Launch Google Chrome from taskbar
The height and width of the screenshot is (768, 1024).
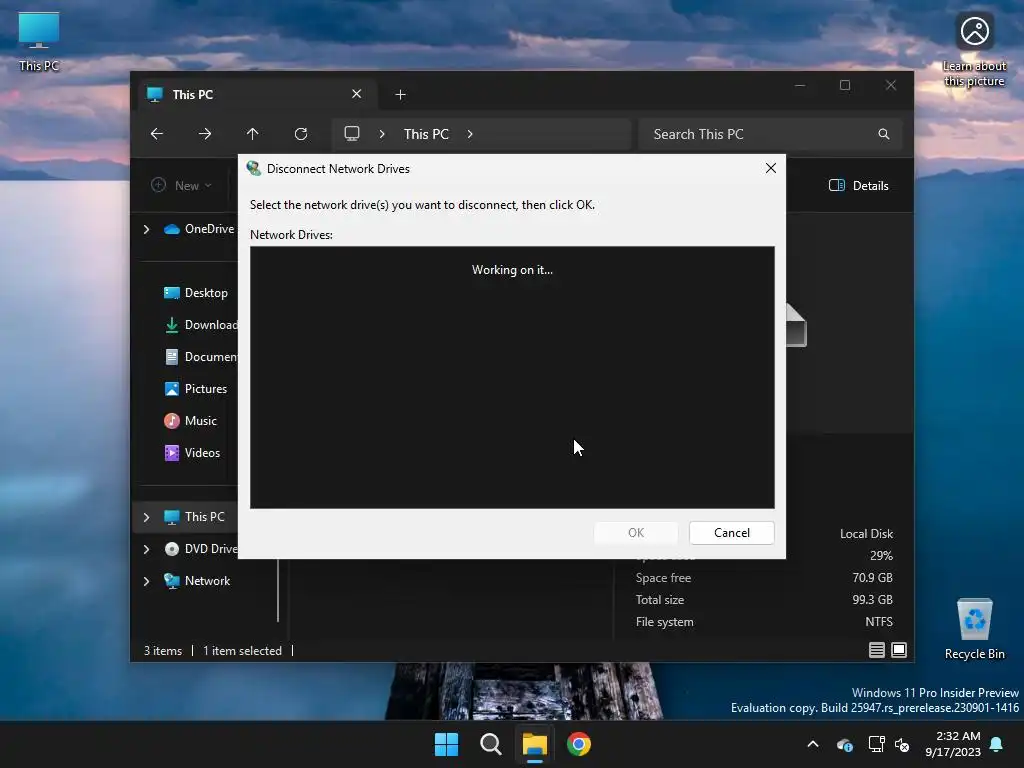coord(579,744)
